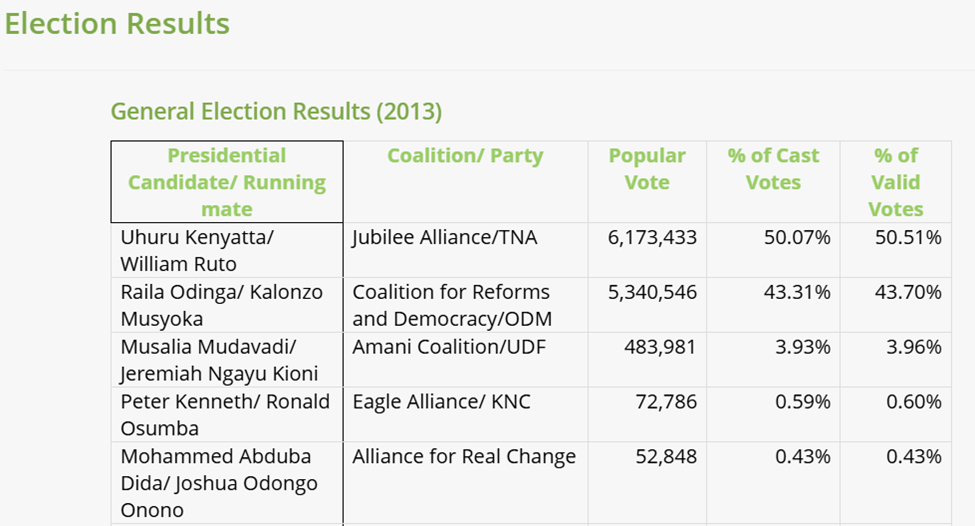Select the % of Cast Votes header
The image size is (975, 526).
773,169
